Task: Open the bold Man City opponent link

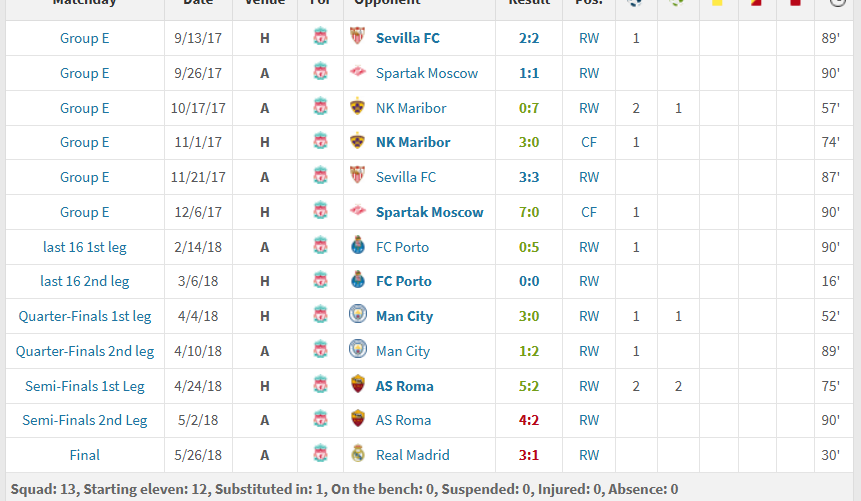Action: [404, 316]
